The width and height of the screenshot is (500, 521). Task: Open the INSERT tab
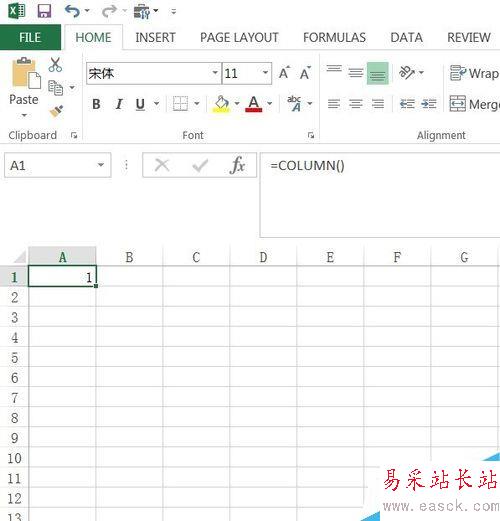click(x=155, y=37)
